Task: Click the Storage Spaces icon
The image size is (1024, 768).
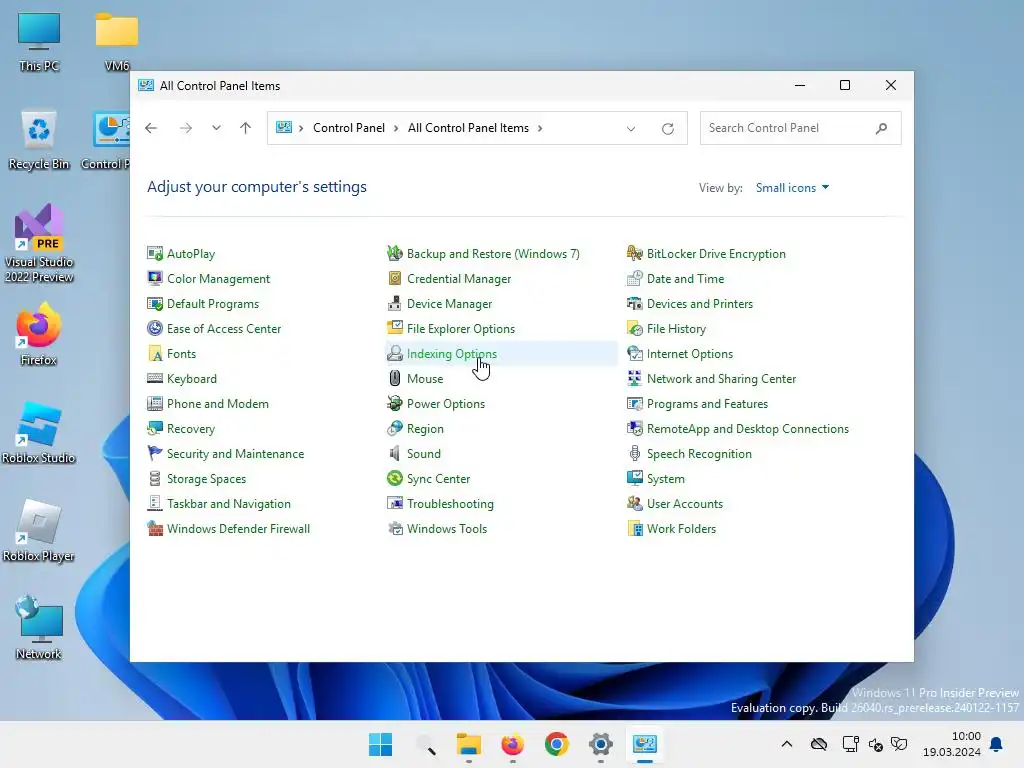Action: pos(155,479)
